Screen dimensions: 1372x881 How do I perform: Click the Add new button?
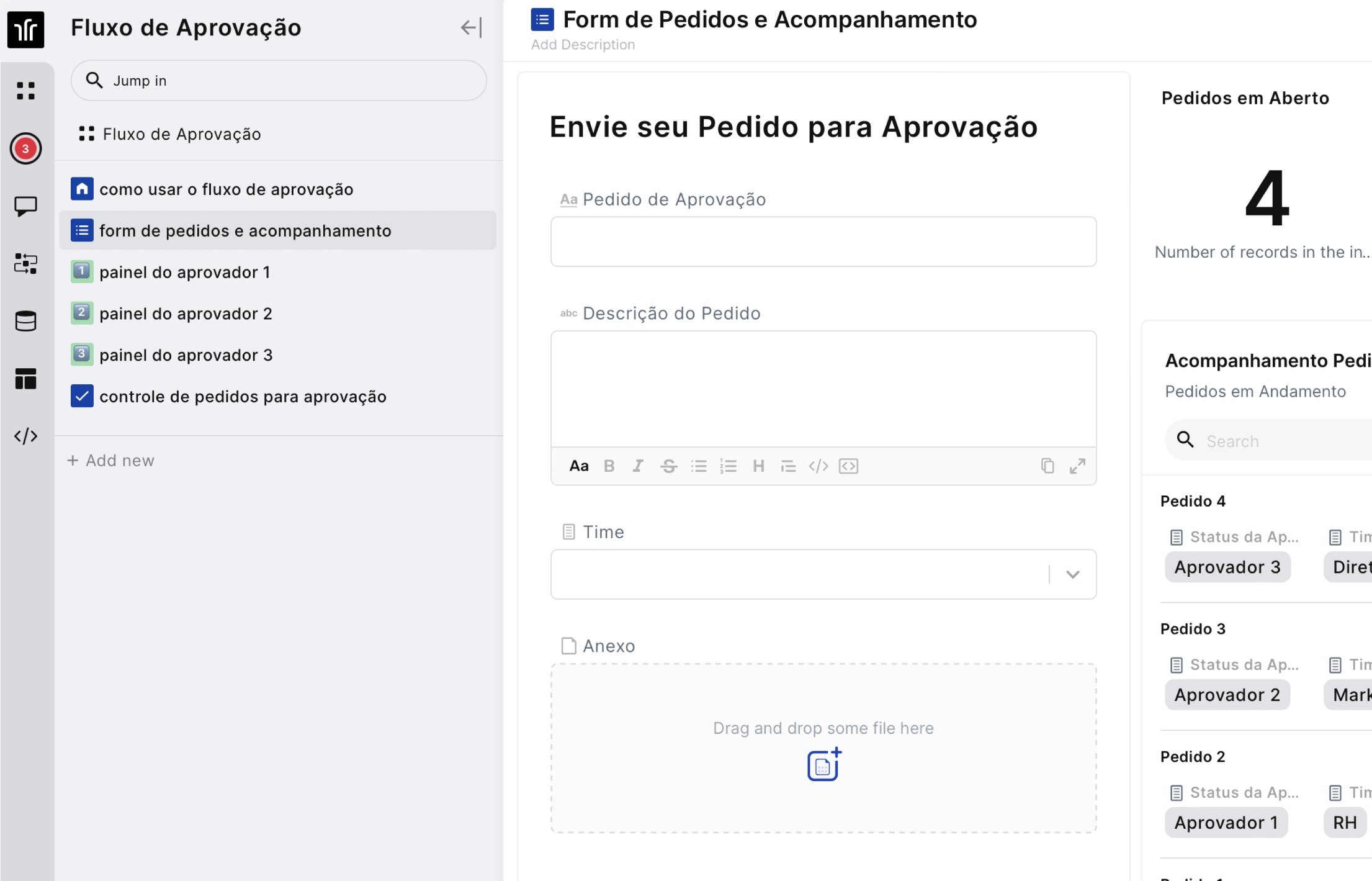pyautogui.click(x=111, y=461)
